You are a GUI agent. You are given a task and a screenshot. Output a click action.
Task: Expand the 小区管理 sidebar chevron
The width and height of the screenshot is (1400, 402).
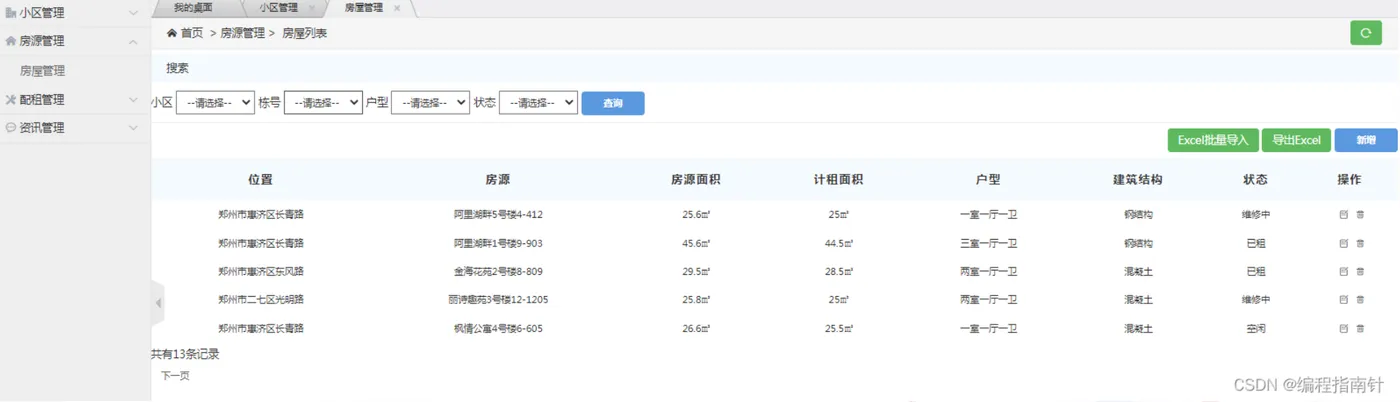click(x=134, y=13)
